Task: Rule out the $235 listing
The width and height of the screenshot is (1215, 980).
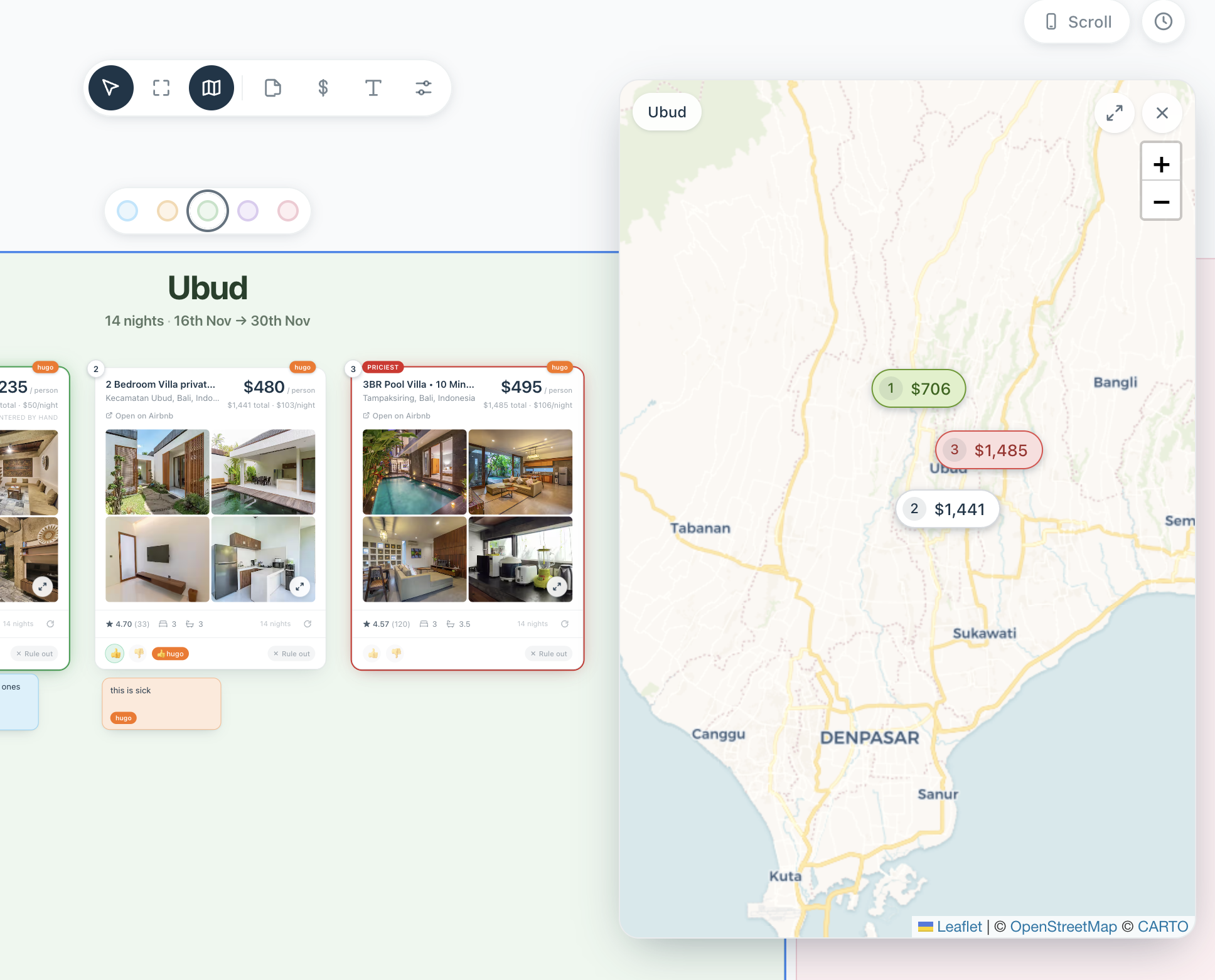Action: point(35,654)
